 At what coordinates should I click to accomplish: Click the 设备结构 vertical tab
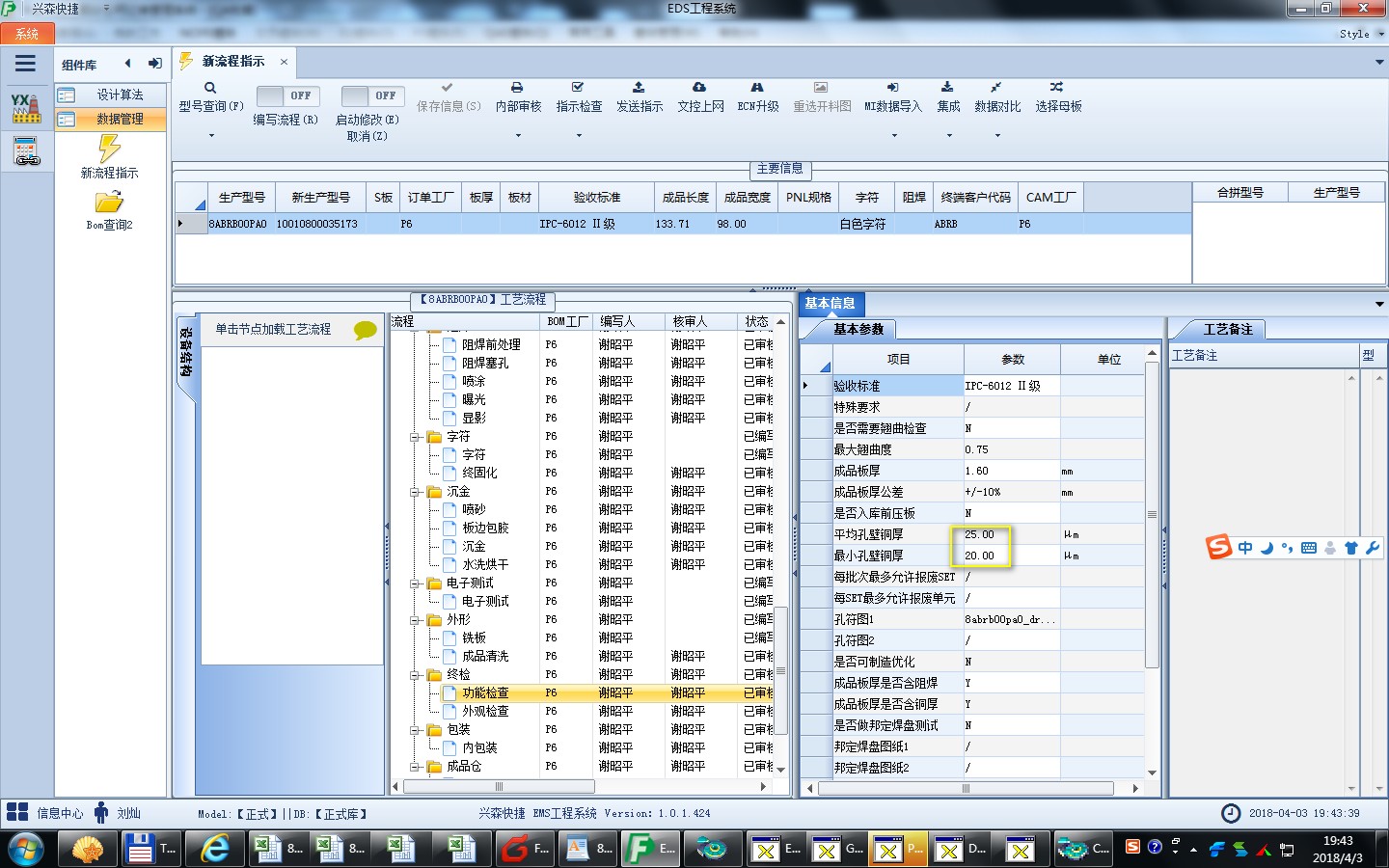pos(186,353)
